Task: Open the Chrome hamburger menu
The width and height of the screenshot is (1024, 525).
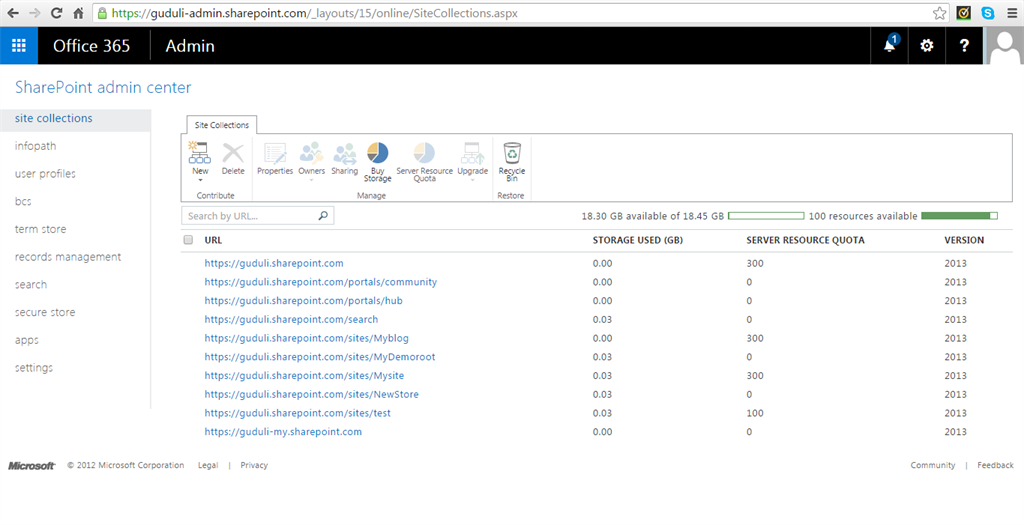Action: pyautogui.click(x=1012, y=13)
